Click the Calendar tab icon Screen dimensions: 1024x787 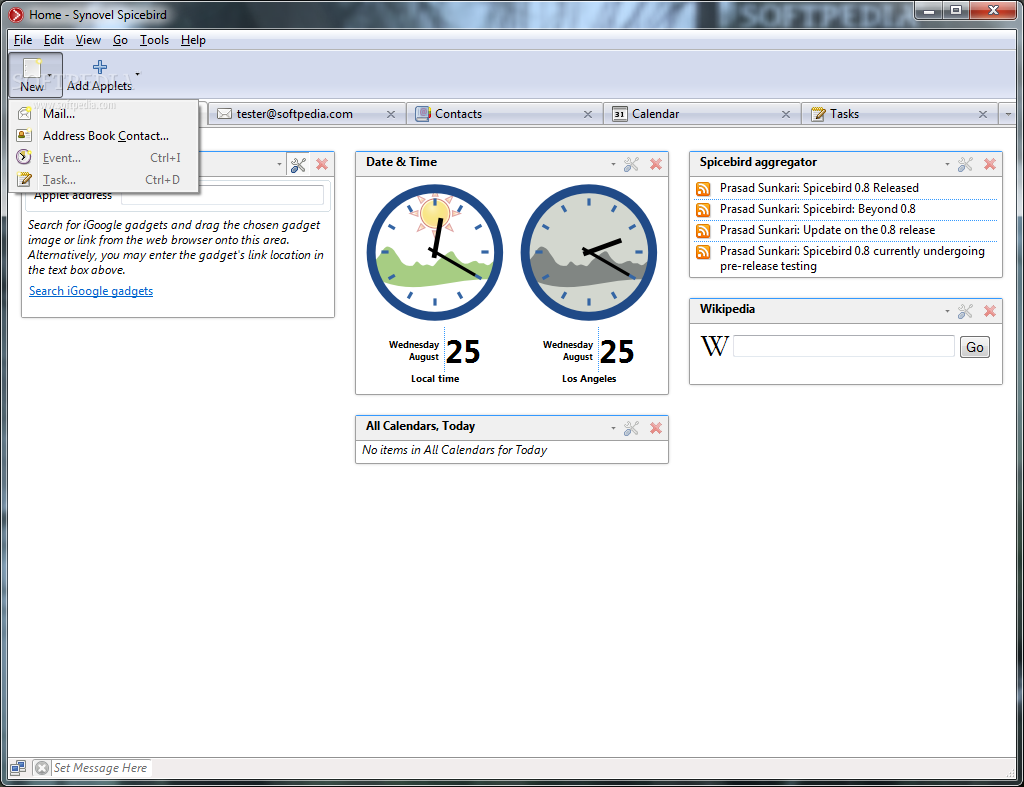620,114
